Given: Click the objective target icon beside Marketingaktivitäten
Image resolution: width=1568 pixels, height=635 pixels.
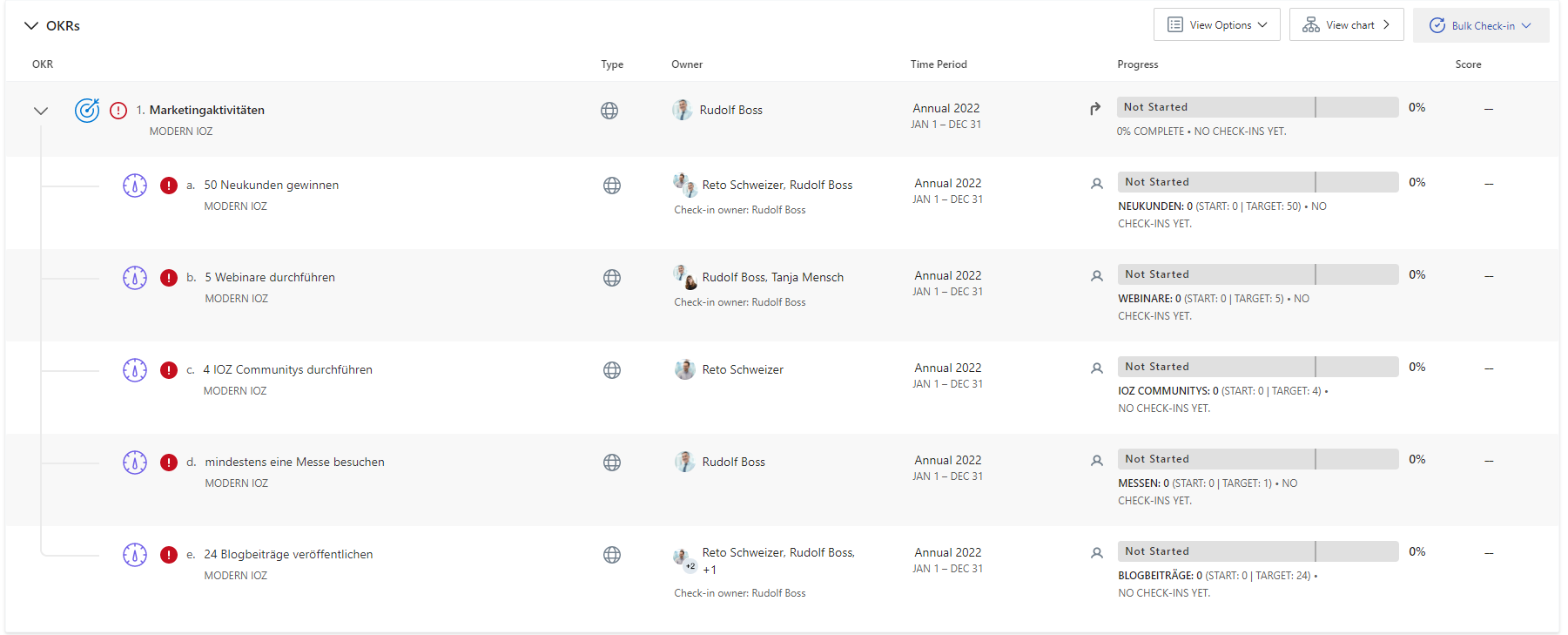Looking at the screenshot, I should [x=87, y=111].
